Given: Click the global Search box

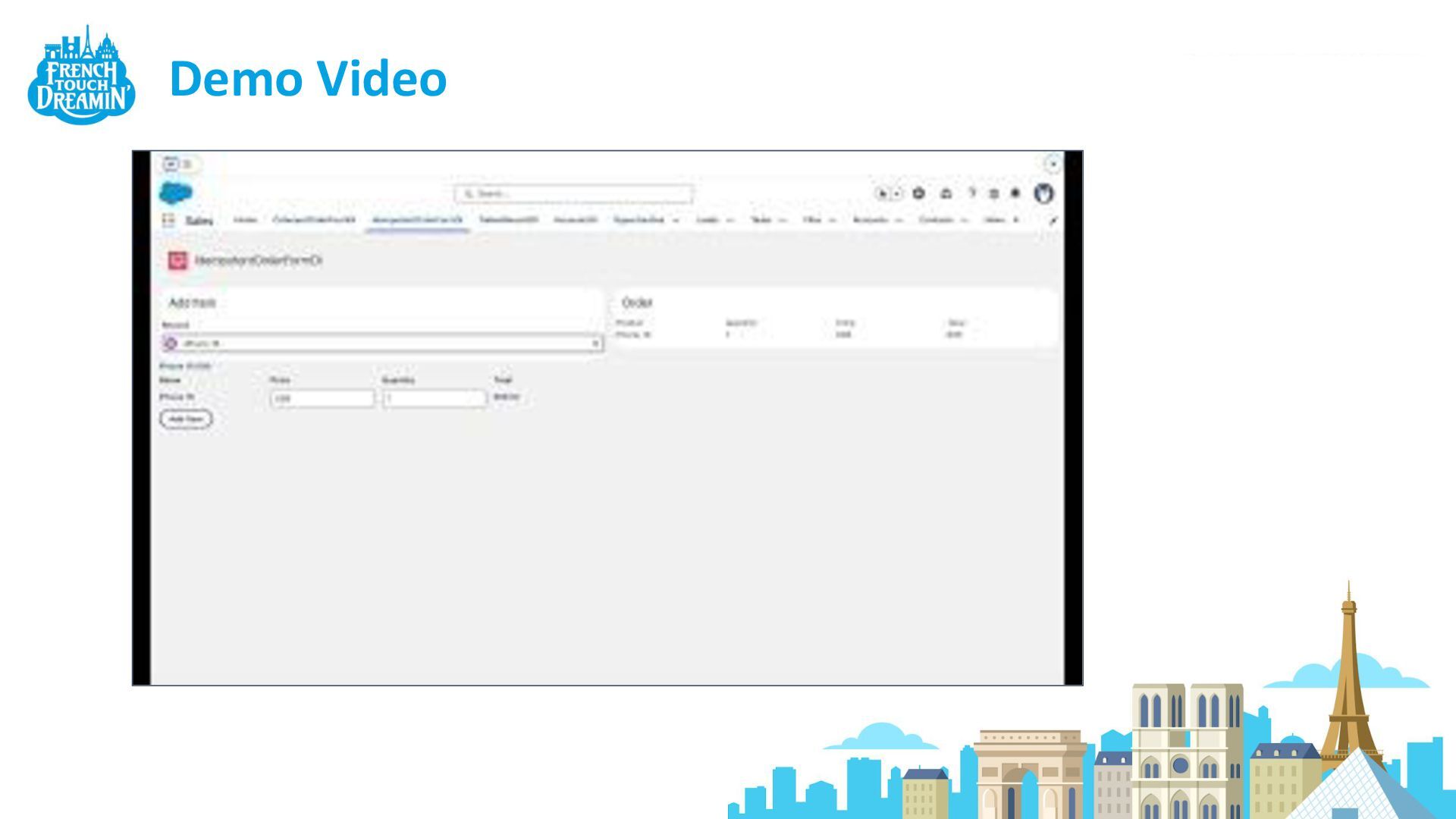Looking at the screenshot, I should point(574,193).
